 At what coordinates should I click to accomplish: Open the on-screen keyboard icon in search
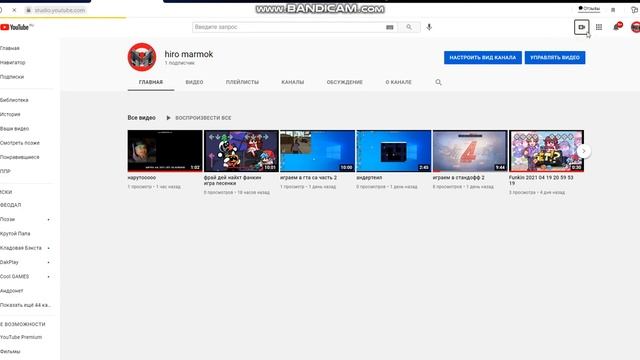pos(390,27)
